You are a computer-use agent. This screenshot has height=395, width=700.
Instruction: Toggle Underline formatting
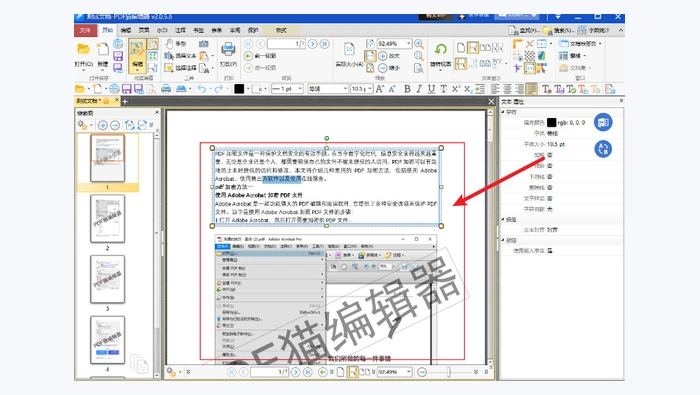click(431, 89)
